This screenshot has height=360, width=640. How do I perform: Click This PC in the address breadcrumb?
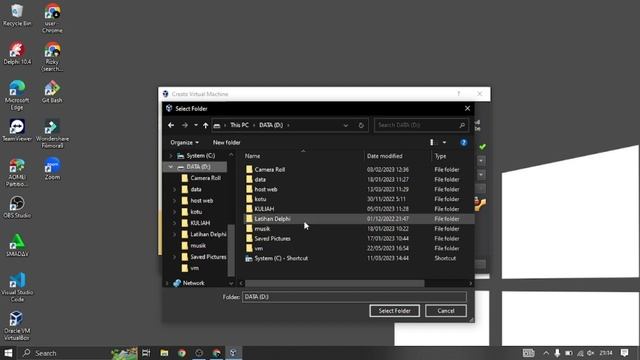pyautogui.click(x=239, y=125)
